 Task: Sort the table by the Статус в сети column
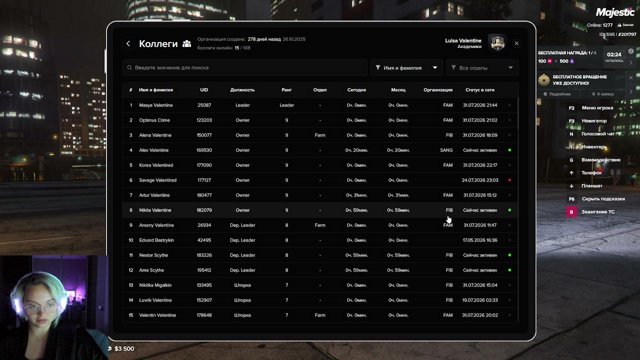(x=480, y=90)
